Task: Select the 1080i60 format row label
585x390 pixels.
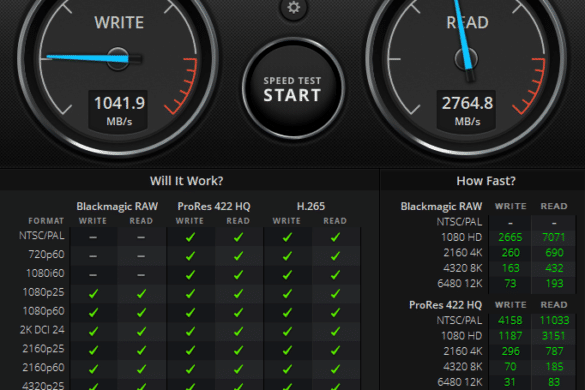Action: click(x=45, y=274)
